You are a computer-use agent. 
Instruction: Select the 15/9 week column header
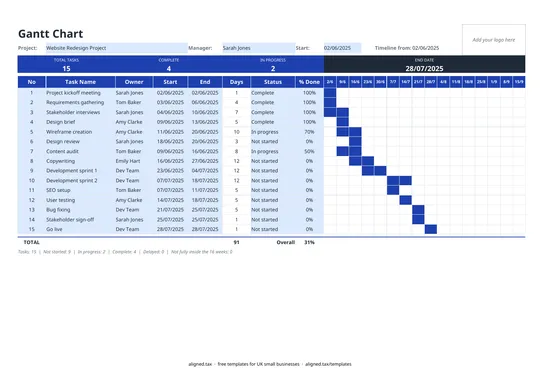pos(519,82)
